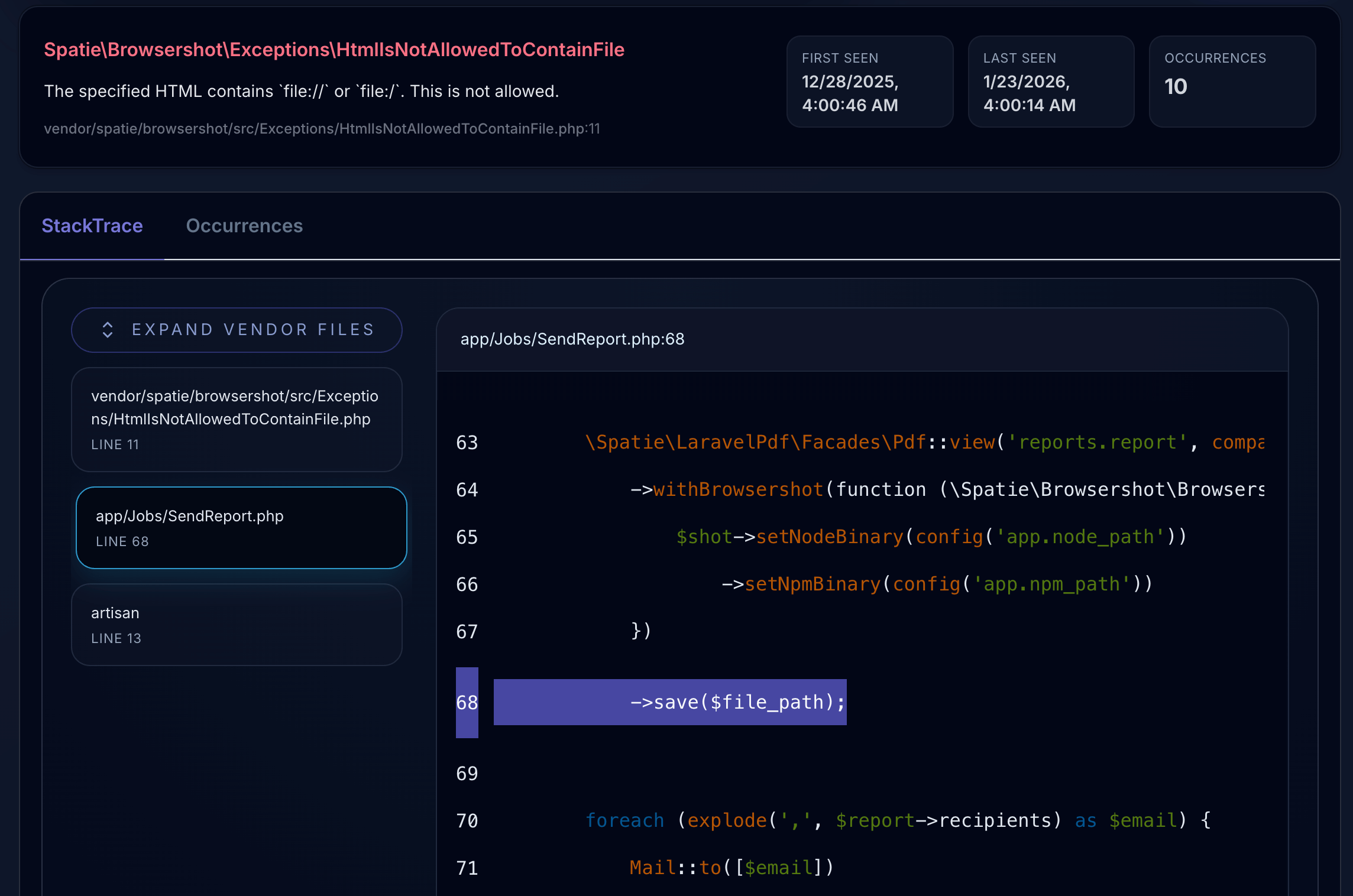This screenshot has width=1353, height=896.
Task: Click the setNodeBinary call on line 65
Action: pos(830,537)
